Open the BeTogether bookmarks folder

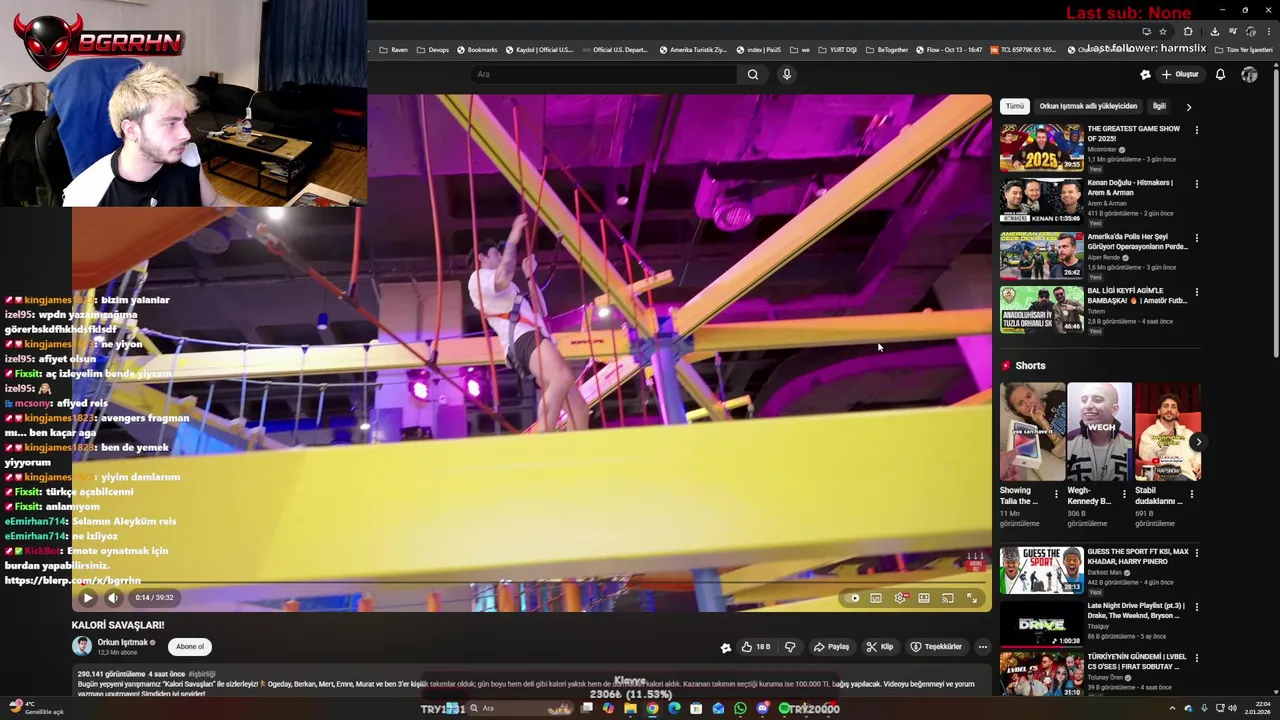click(887, 49)
